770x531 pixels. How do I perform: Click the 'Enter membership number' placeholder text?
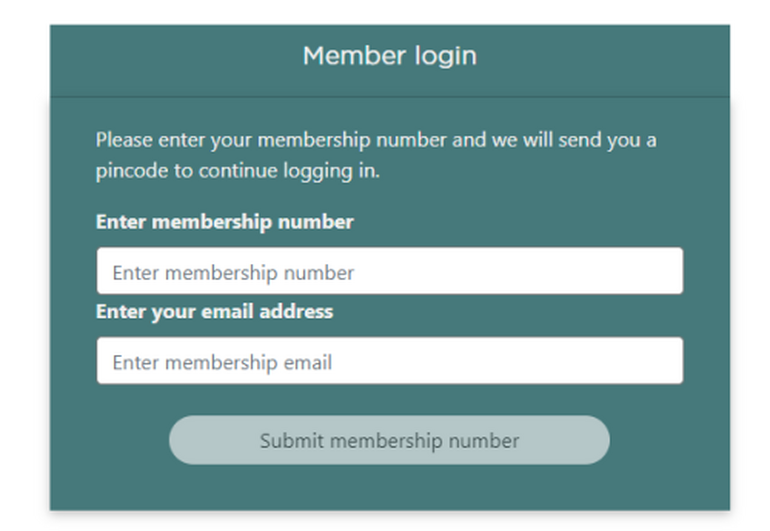point(233,273)
